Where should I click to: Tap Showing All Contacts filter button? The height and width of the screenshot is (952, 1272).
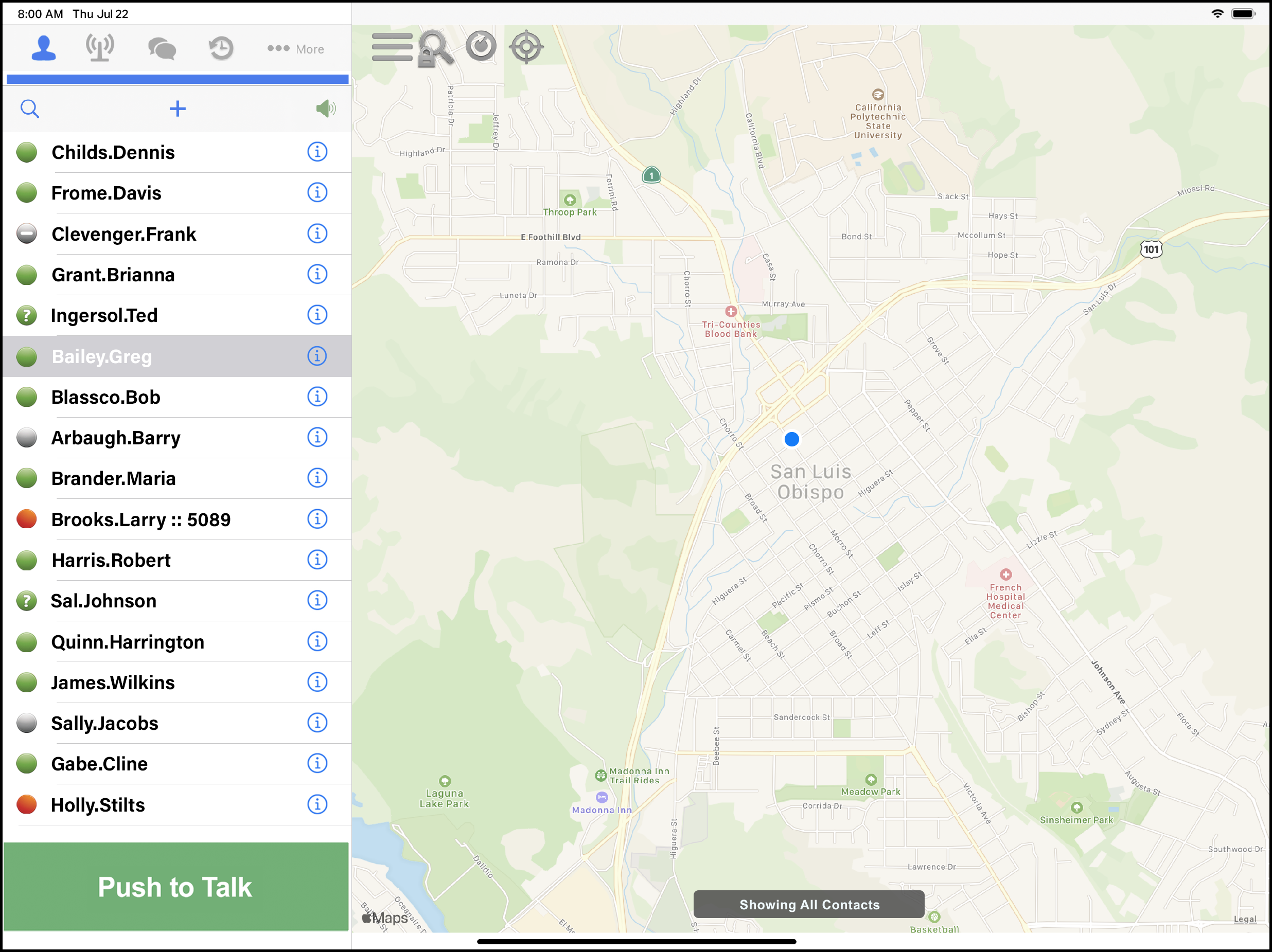(808, 904)
